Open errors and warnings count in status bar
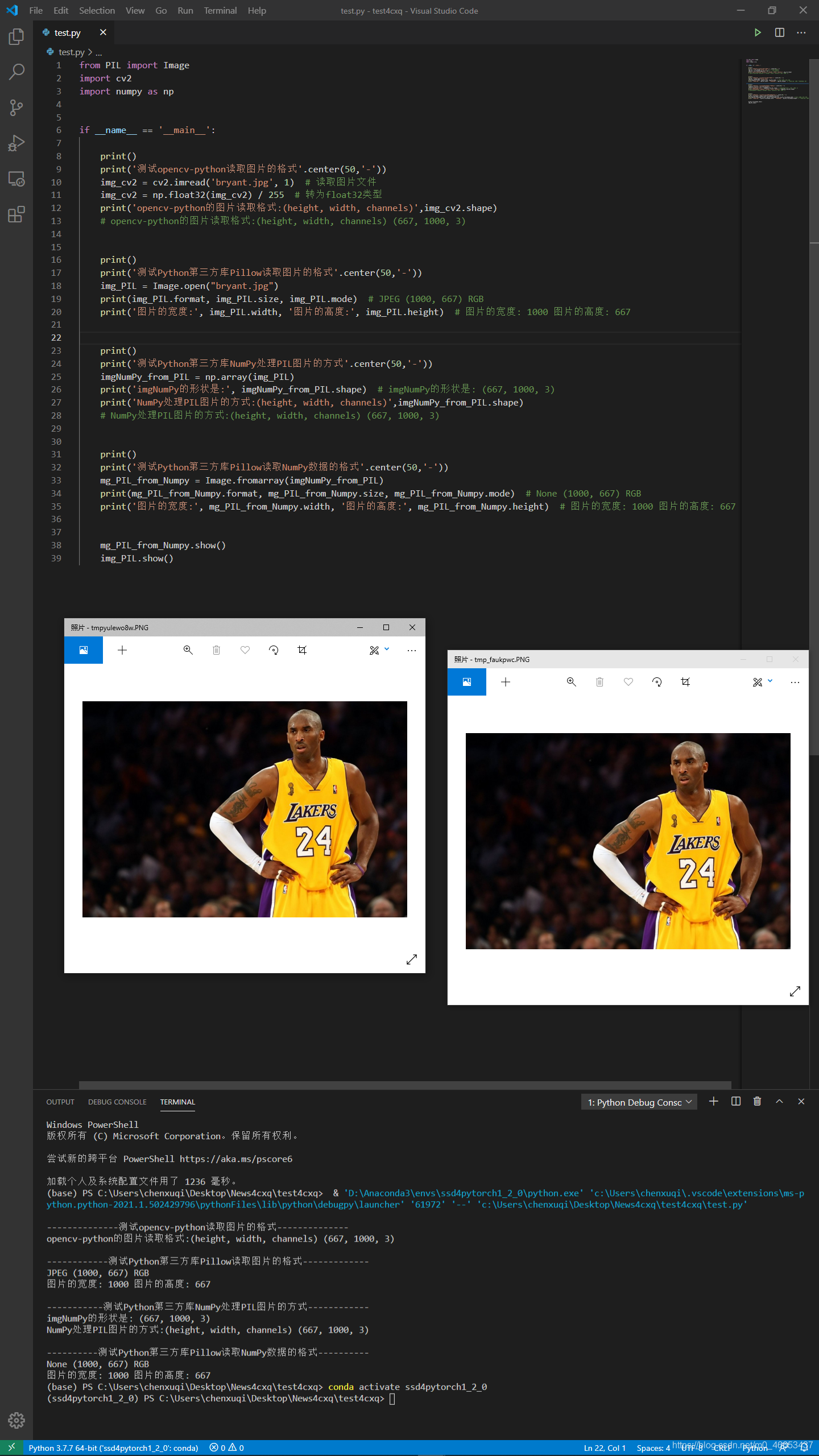 coord(226,1448)
